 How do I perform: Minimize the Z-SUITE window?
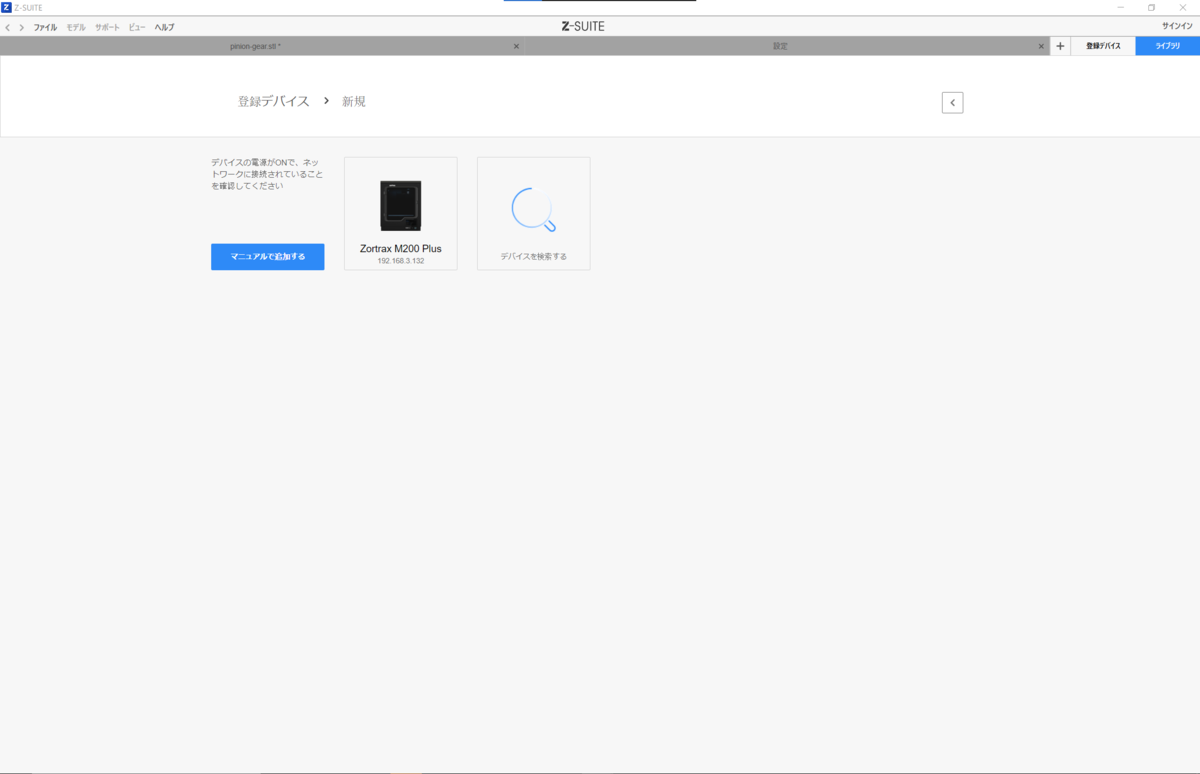[x=1120, y=7]
